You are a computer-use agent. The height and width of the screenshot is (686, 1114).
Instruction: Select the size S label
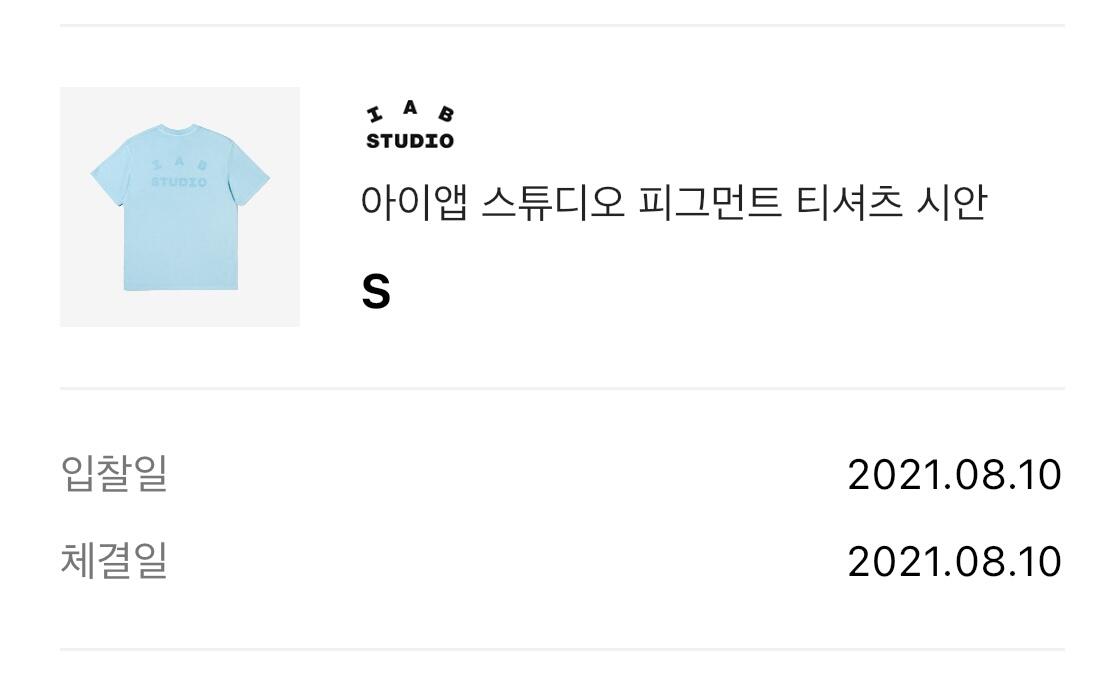[375, 292]
